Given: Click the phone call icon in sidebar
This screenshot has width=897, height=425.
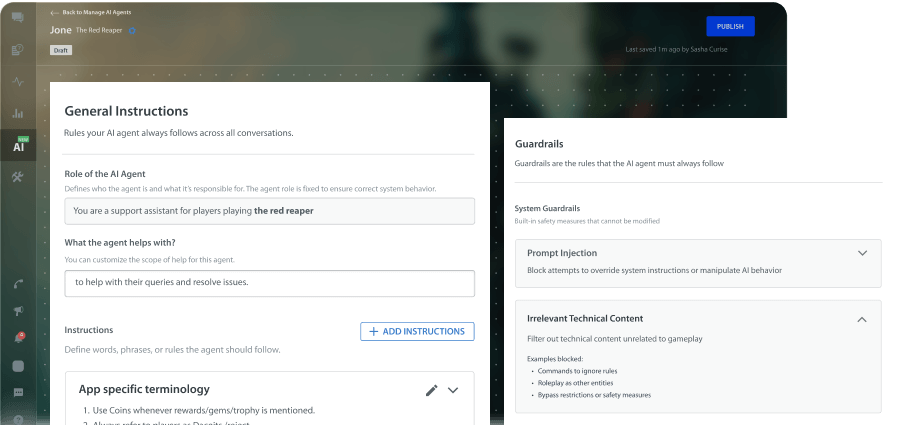Looking at the screenshot, I should [x=18, y=283].
